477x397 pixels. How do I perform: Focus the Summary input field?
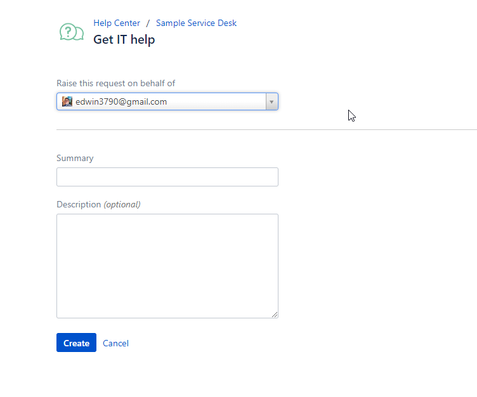click(167, 177)
